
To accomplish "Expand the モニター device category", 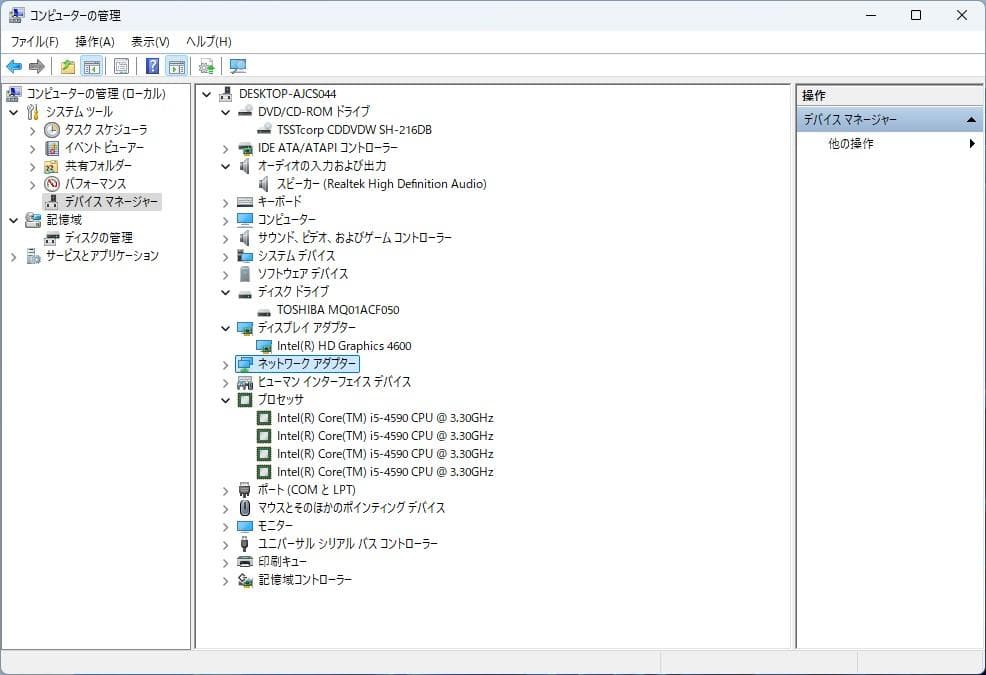I will coord(224,525).
